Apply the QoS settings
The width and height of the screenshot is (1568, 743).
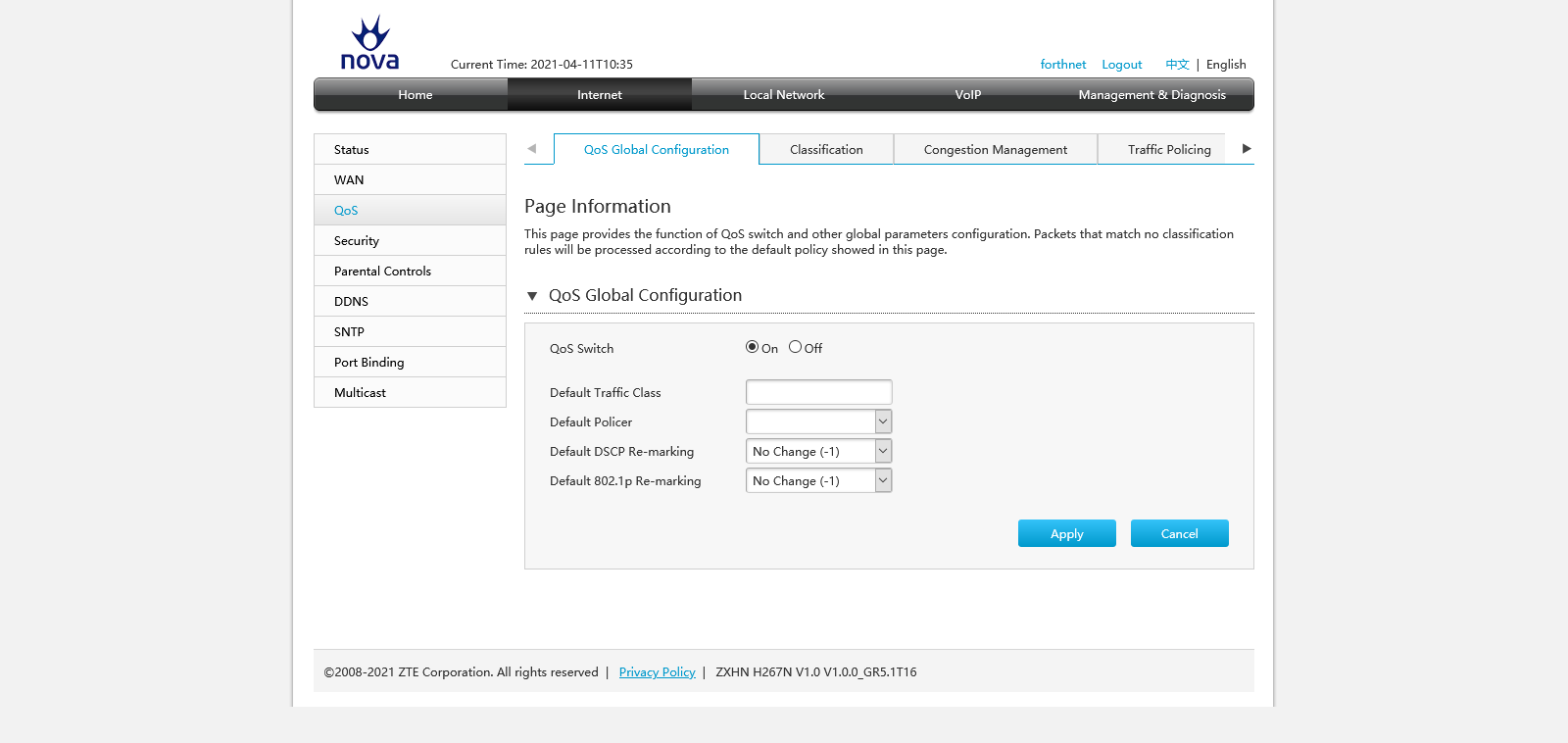1067,533
